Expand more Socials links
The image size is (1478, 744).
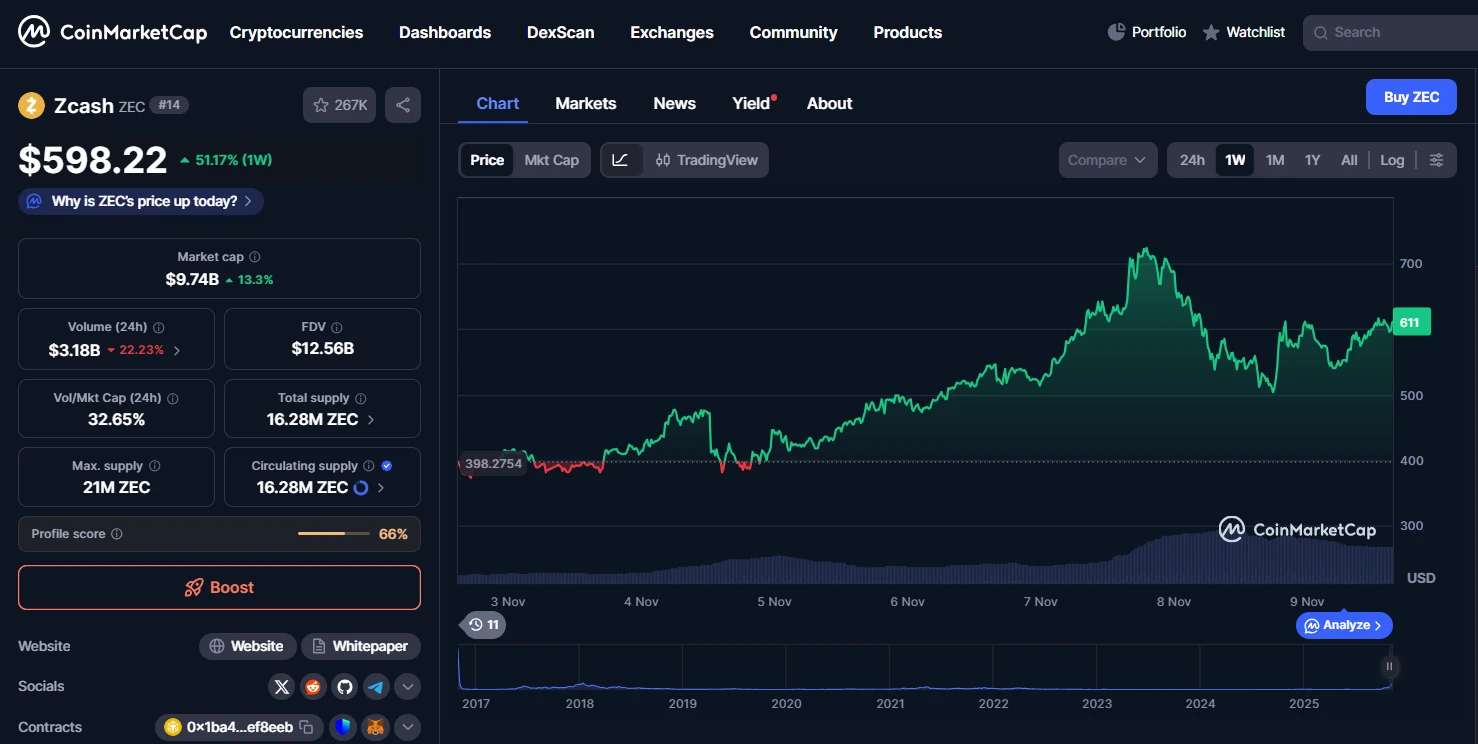407,687
